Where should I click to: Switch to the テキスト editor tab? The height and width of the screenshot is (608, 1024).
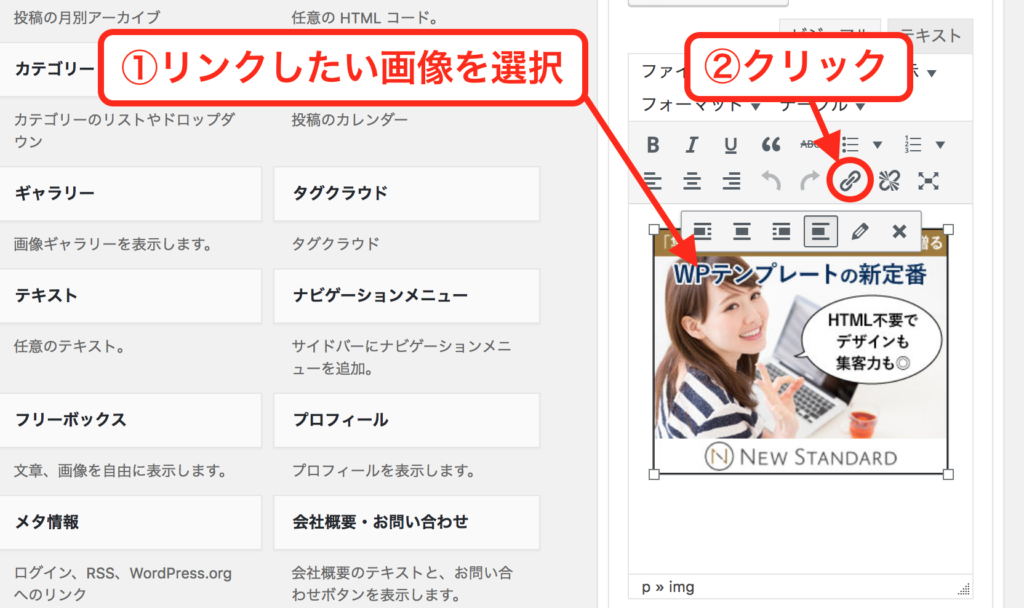[x=929, y=36]
